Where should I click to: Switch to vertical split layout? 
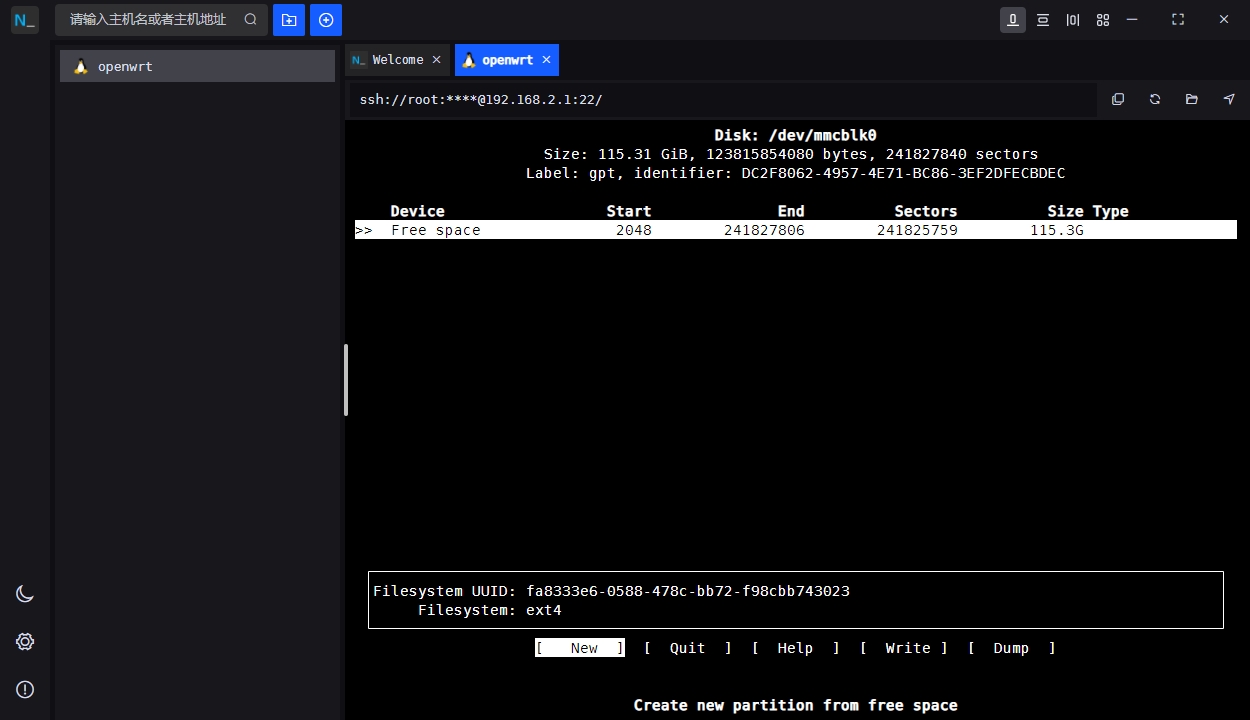coord(1073,20)
